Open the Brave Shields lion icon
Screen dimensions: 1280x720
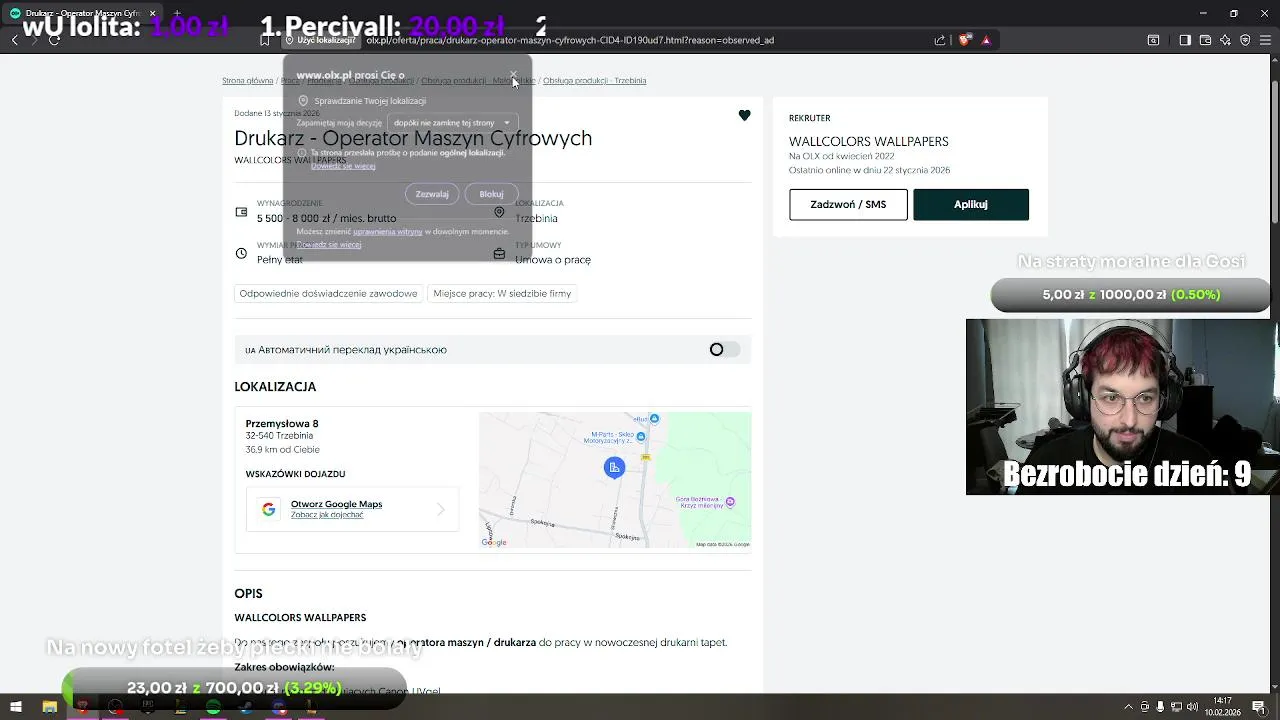964,40
